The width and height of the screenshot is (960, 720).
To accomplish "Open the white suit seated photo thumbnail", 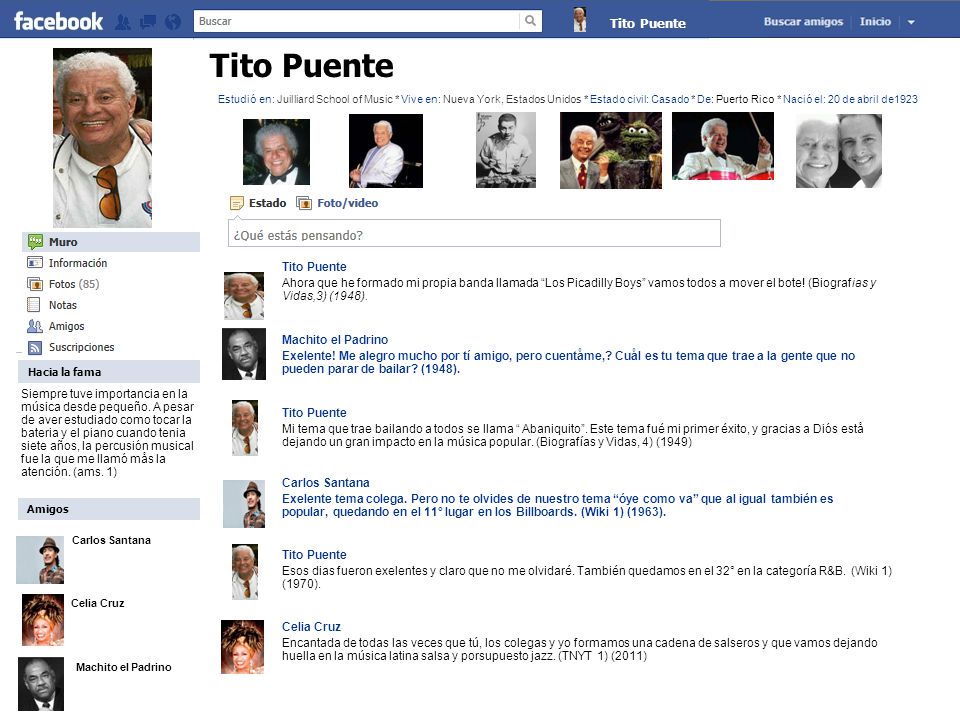I will 386,151.
